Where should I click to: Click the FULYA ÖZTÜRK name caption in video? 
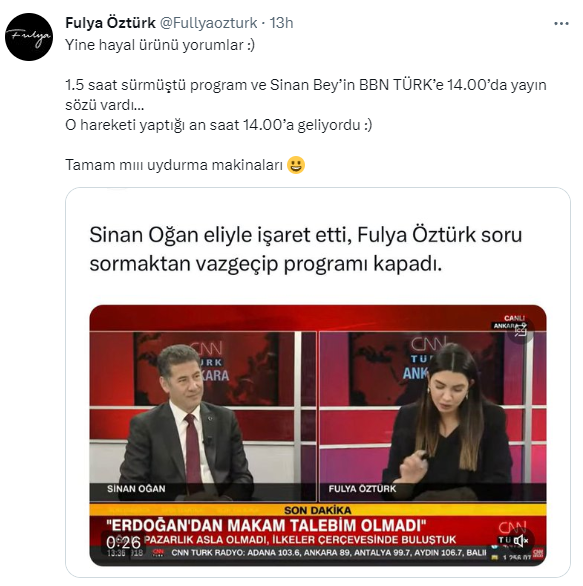[362, 488]
